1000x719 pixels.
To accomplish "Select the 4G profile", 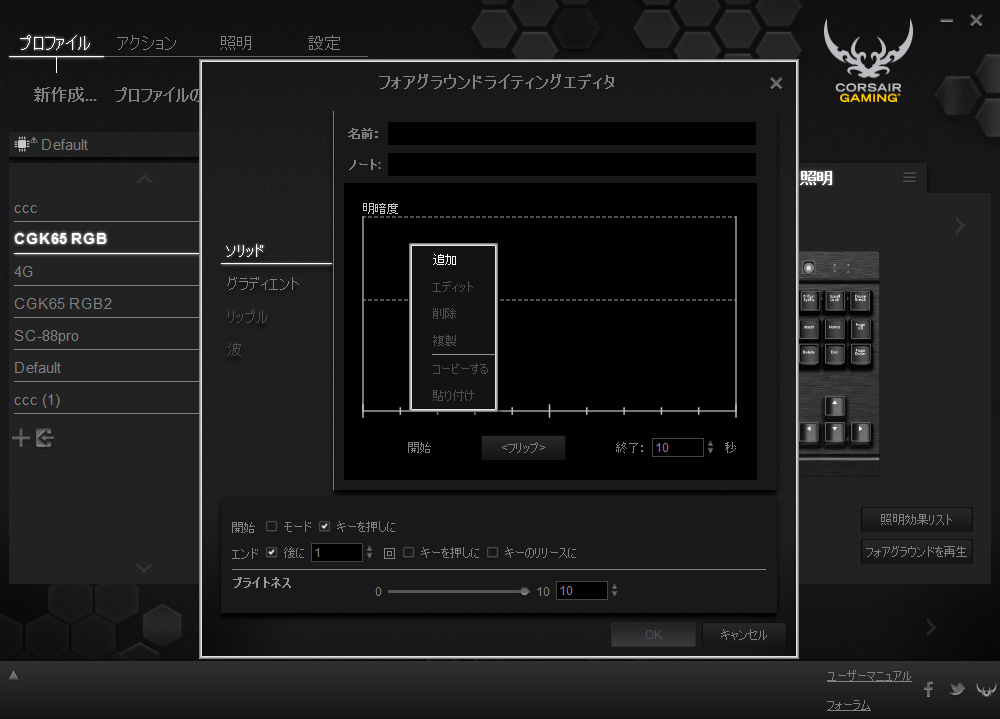I will pyautogui.click(x=106, y=272).
